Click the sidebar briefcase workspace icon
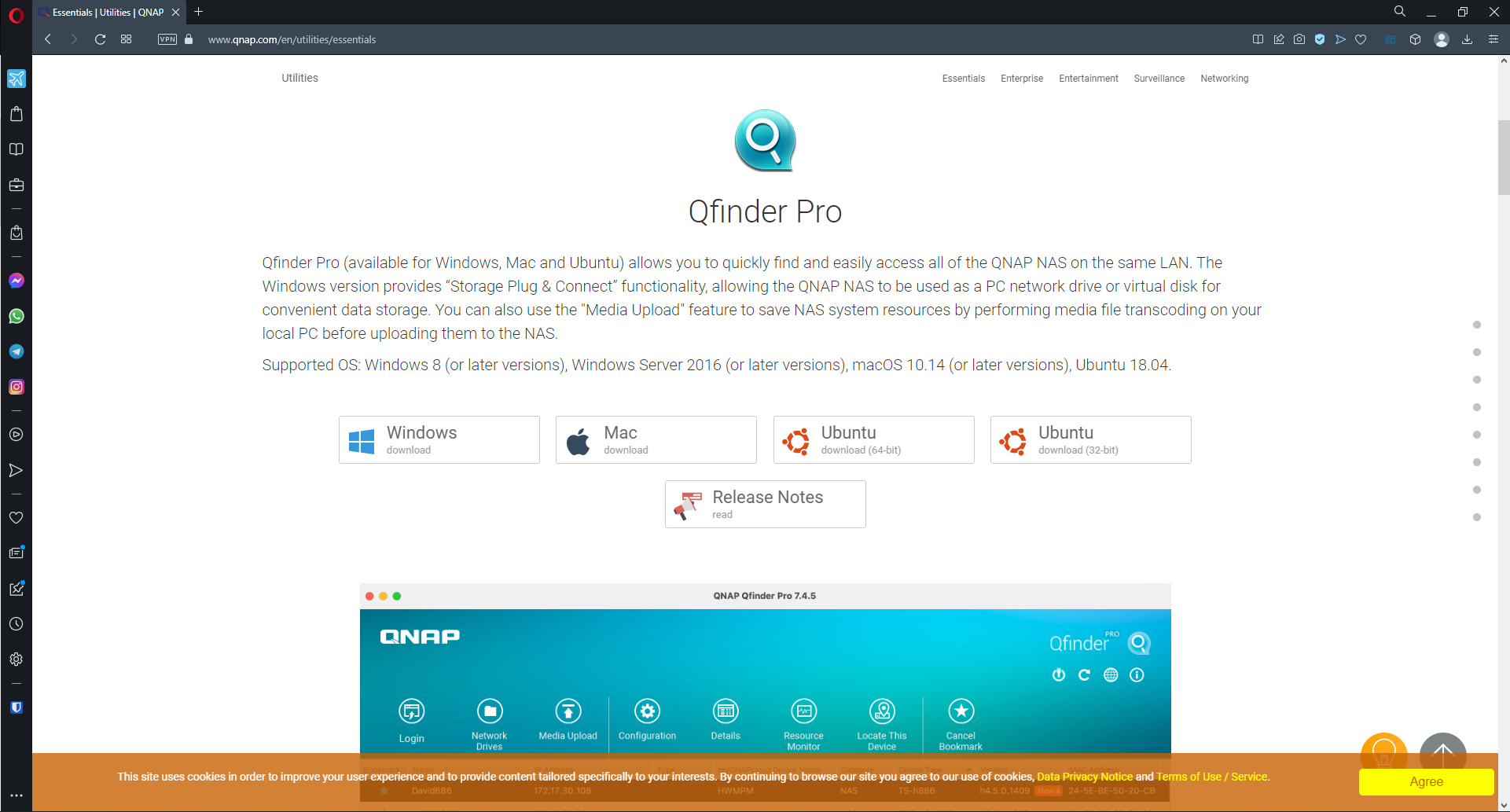This screenshot has height=812, width=1510. pos(17,186)
